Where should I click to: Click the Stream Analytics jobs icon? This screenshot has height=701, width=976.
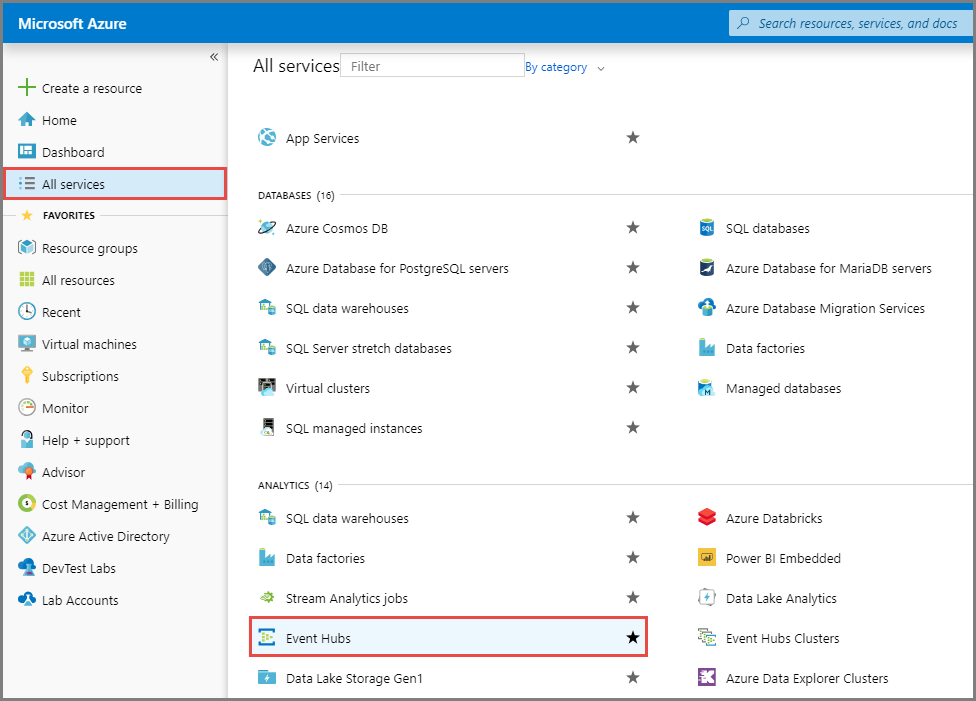267,597
